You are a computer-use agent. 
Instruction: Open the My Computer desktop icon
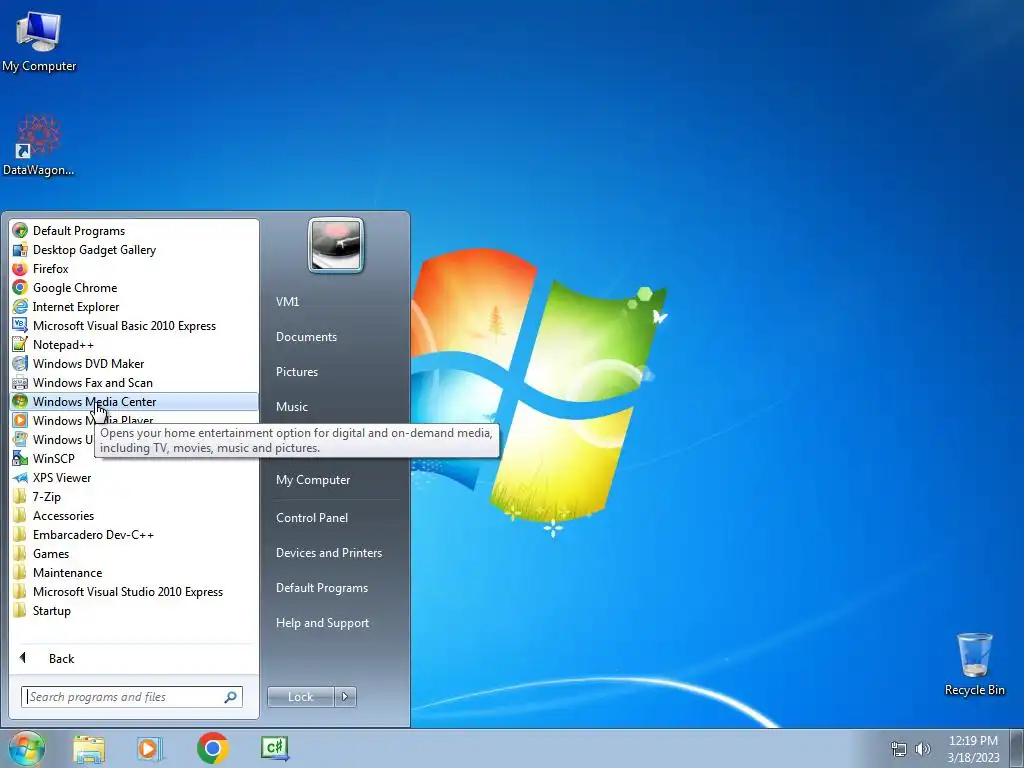coord(39,41)
